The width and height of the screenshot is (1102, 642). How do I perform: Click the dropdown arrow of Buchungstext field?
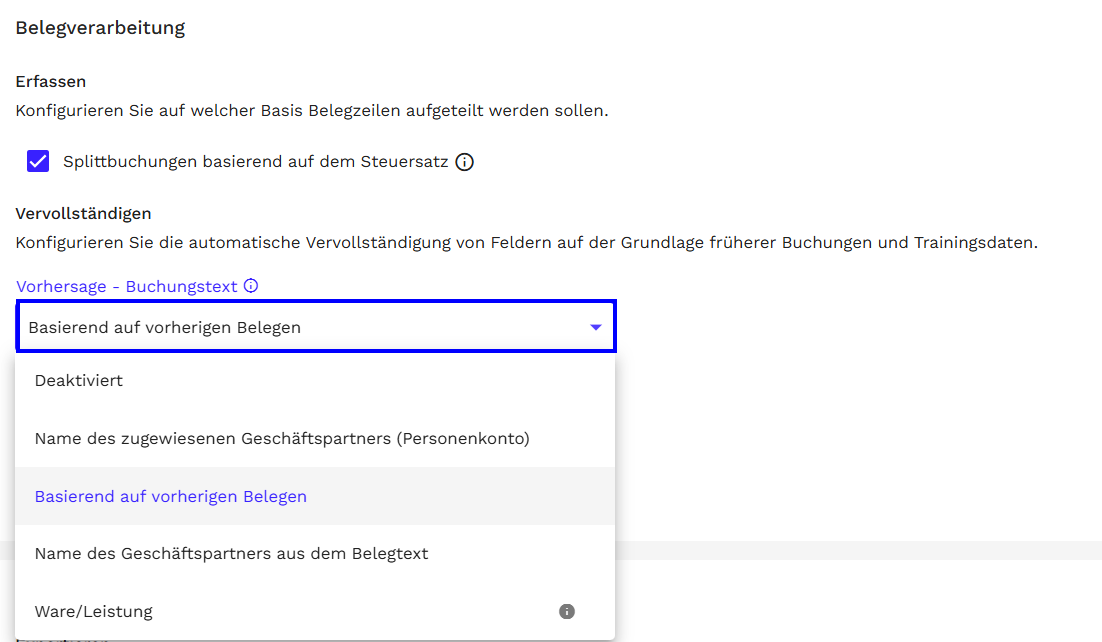coord(596,327)
